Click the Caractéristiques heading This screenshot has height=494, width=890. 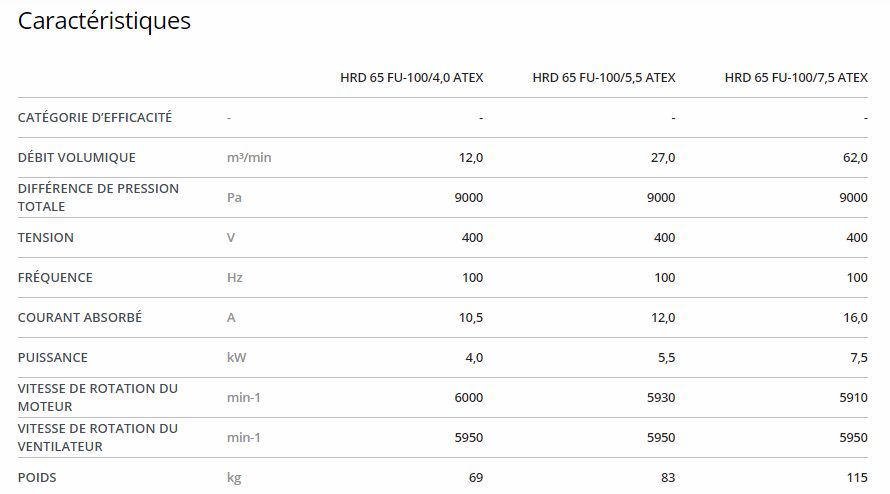pyautogui.click(x=104, y=20)
